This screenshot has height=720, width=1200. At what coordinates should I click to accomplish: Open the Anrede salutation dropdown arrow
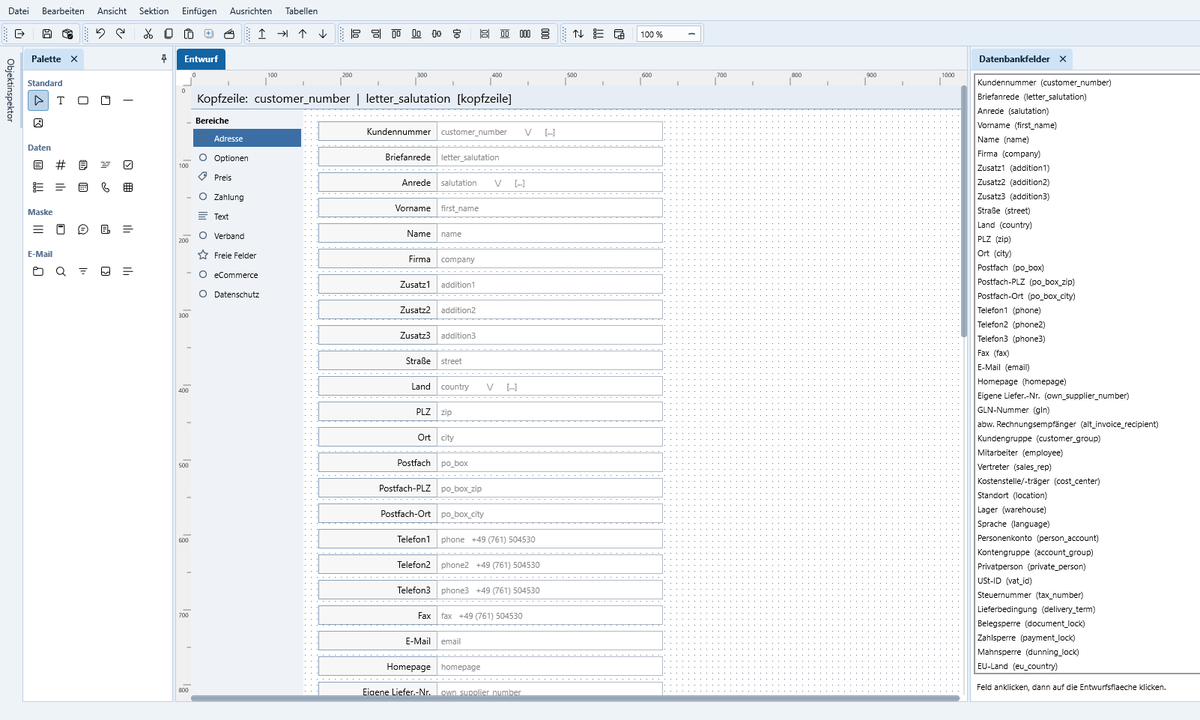click(x=497, y=183)
